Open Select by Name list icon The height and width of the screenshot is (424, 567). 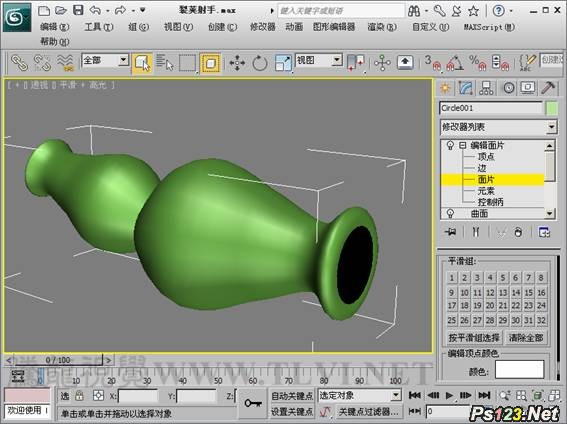pyautogui.click(x=165, y=63)
